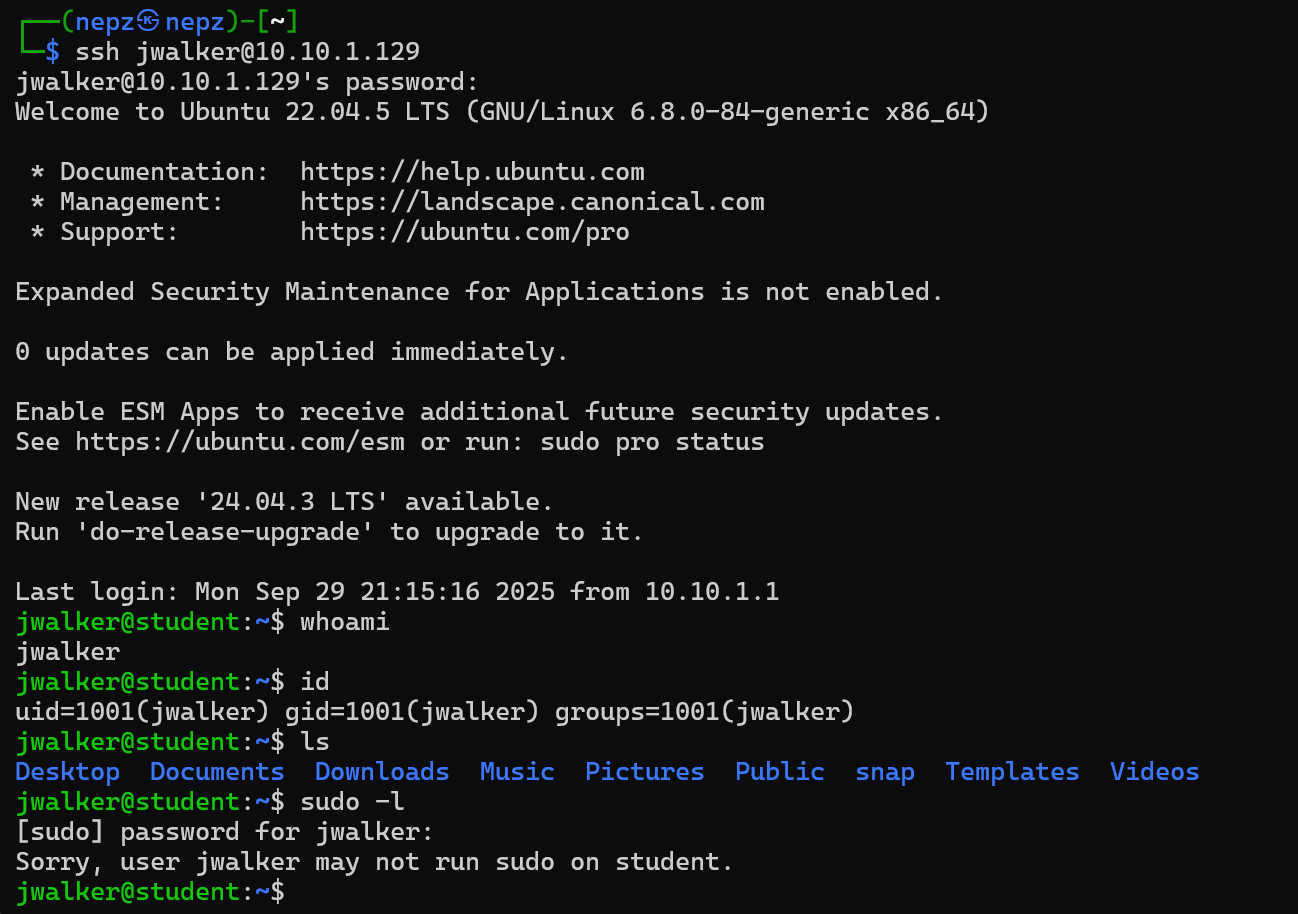This screenshot has height=914, width=1298.
Task: Click the Music folder name
Action: pyautogui.click(x=517, y=772)
